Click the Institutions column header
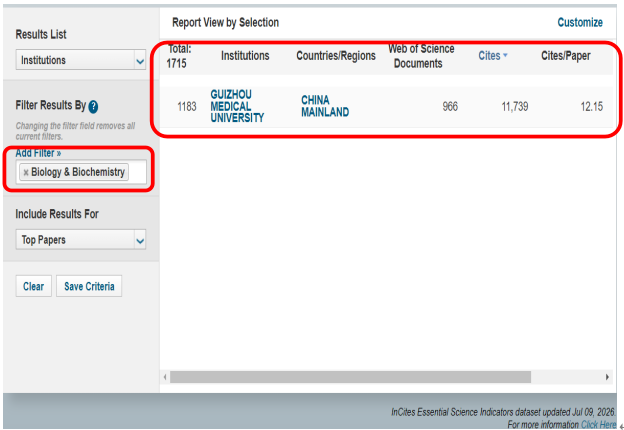Screen dimensions: 624x430 (245, 56)
